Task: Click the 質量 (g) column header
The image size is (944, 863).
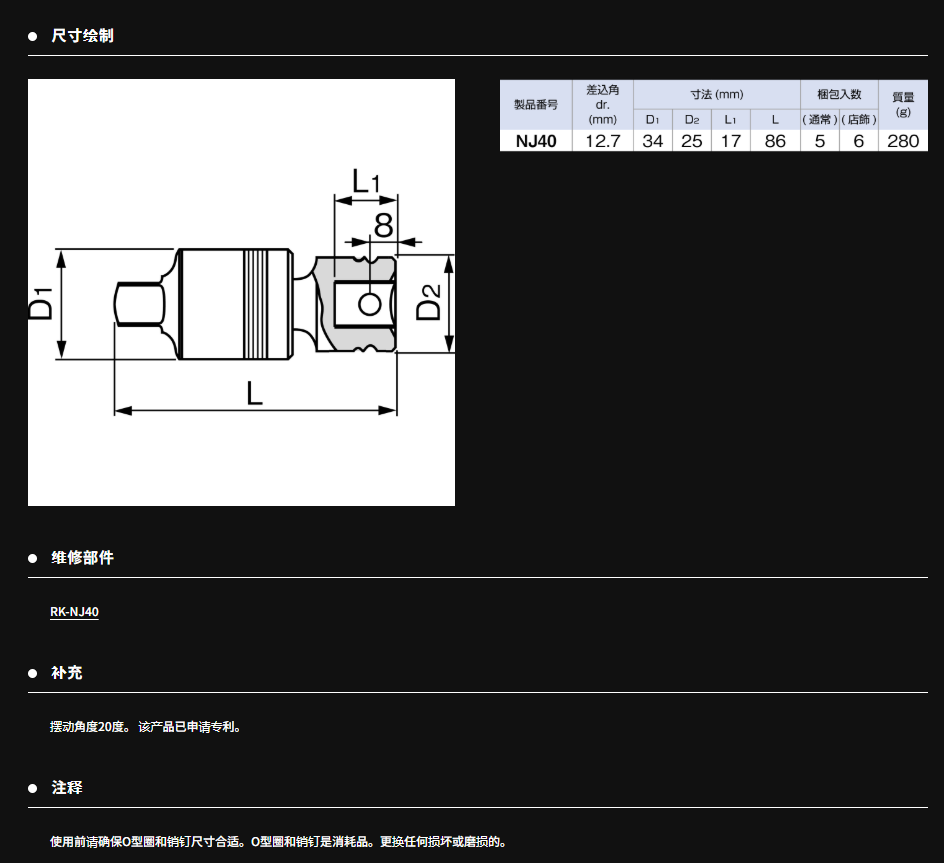Action: tap(902, 104)
